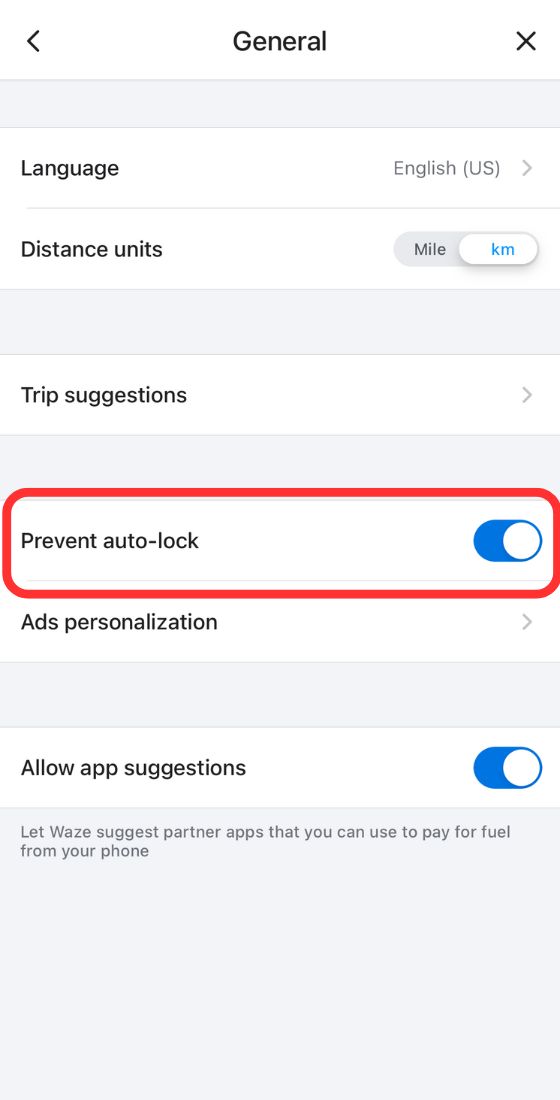The image size is (560, 1100).
Task: Tap the Prevent auto-lock label
Action: (109, 541)
